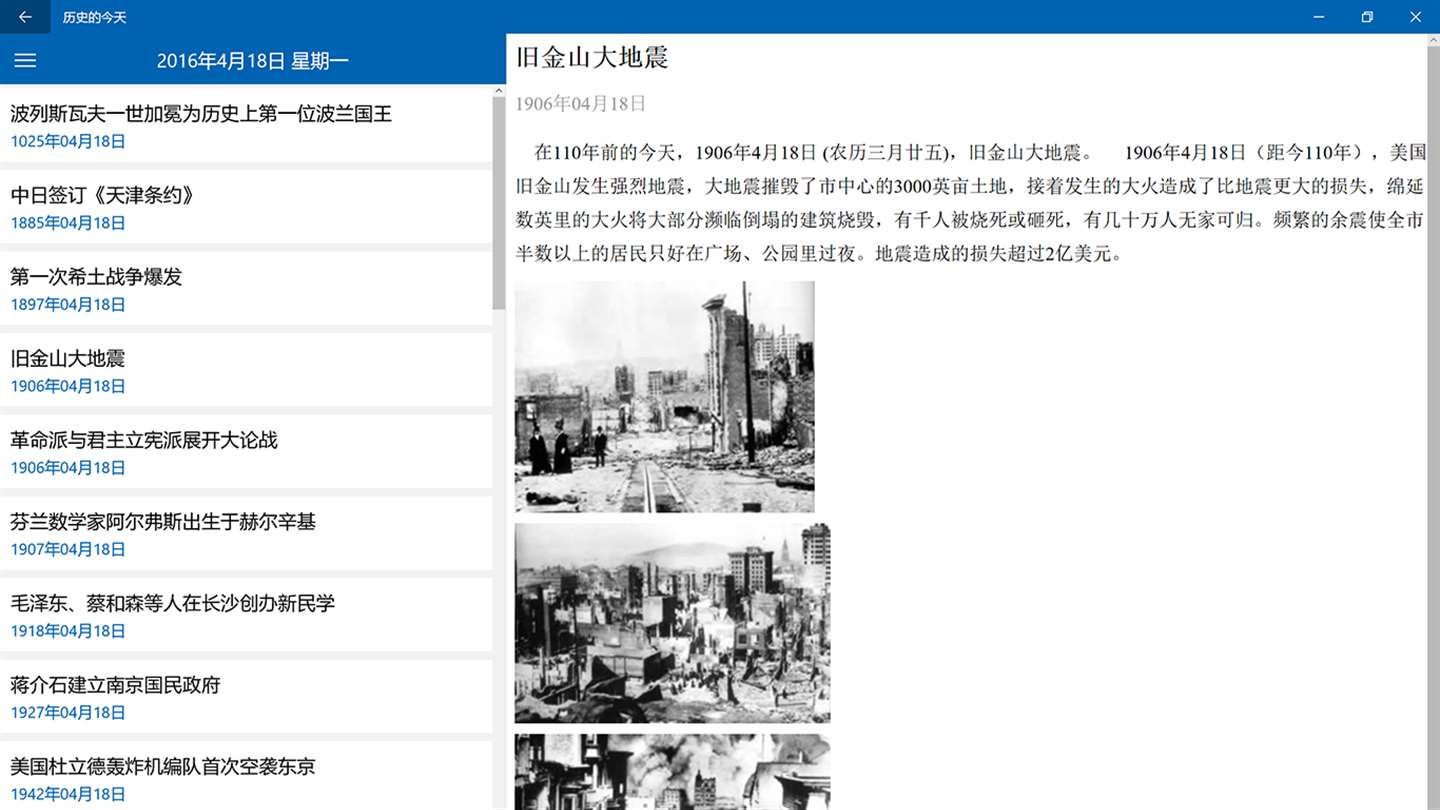Open 革命派与君主立宪派展开大论战 entry
Image resolution: width=1440 pixels, height=810 pixels.
click(x=246, y=452)
